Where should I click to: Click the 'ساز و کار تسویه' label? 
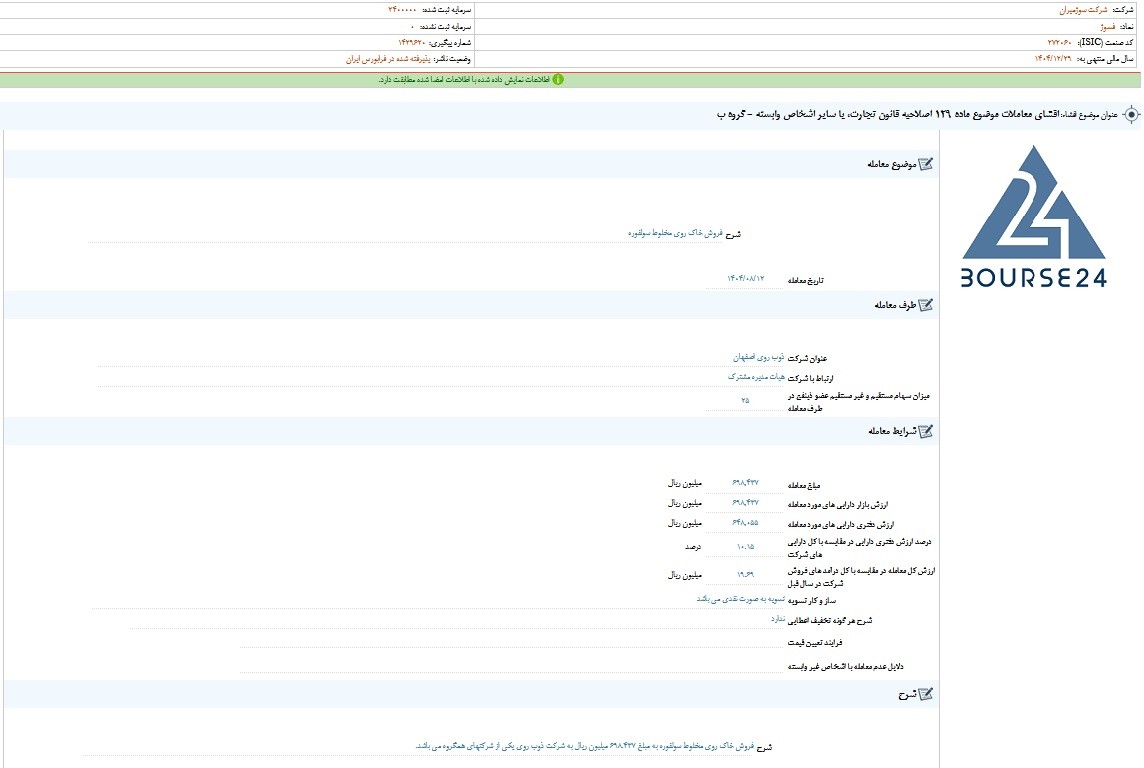811,600
